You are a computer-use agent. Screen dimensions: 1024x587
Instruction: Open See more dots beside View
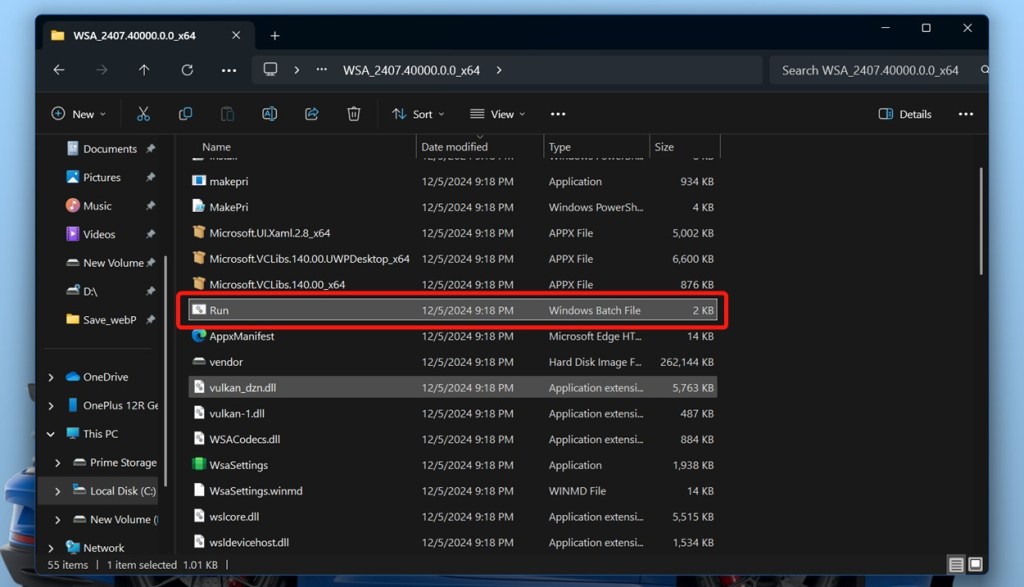pyautogui.click(x=558, y=114)
